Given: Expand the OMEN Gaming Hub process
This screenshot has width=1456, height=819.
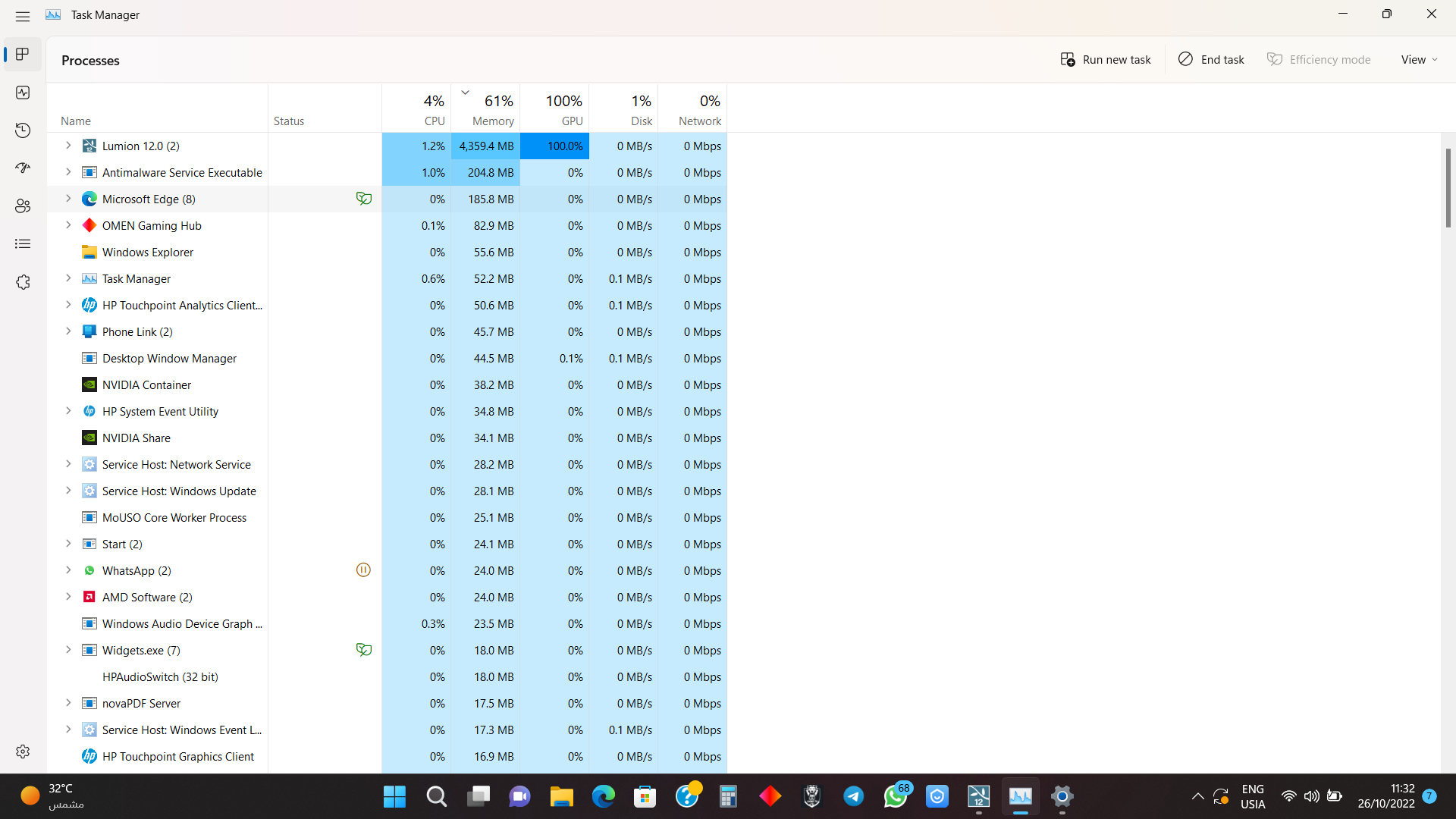Looking at the screenshot, I should 68,225.
